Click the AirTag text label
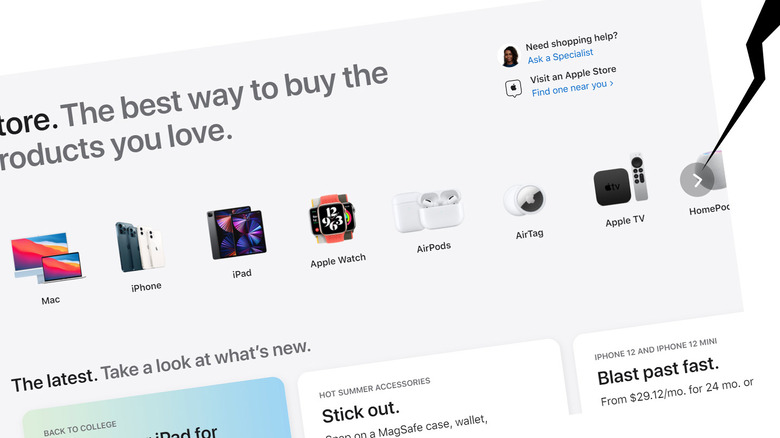 click(x=529, y=234)
